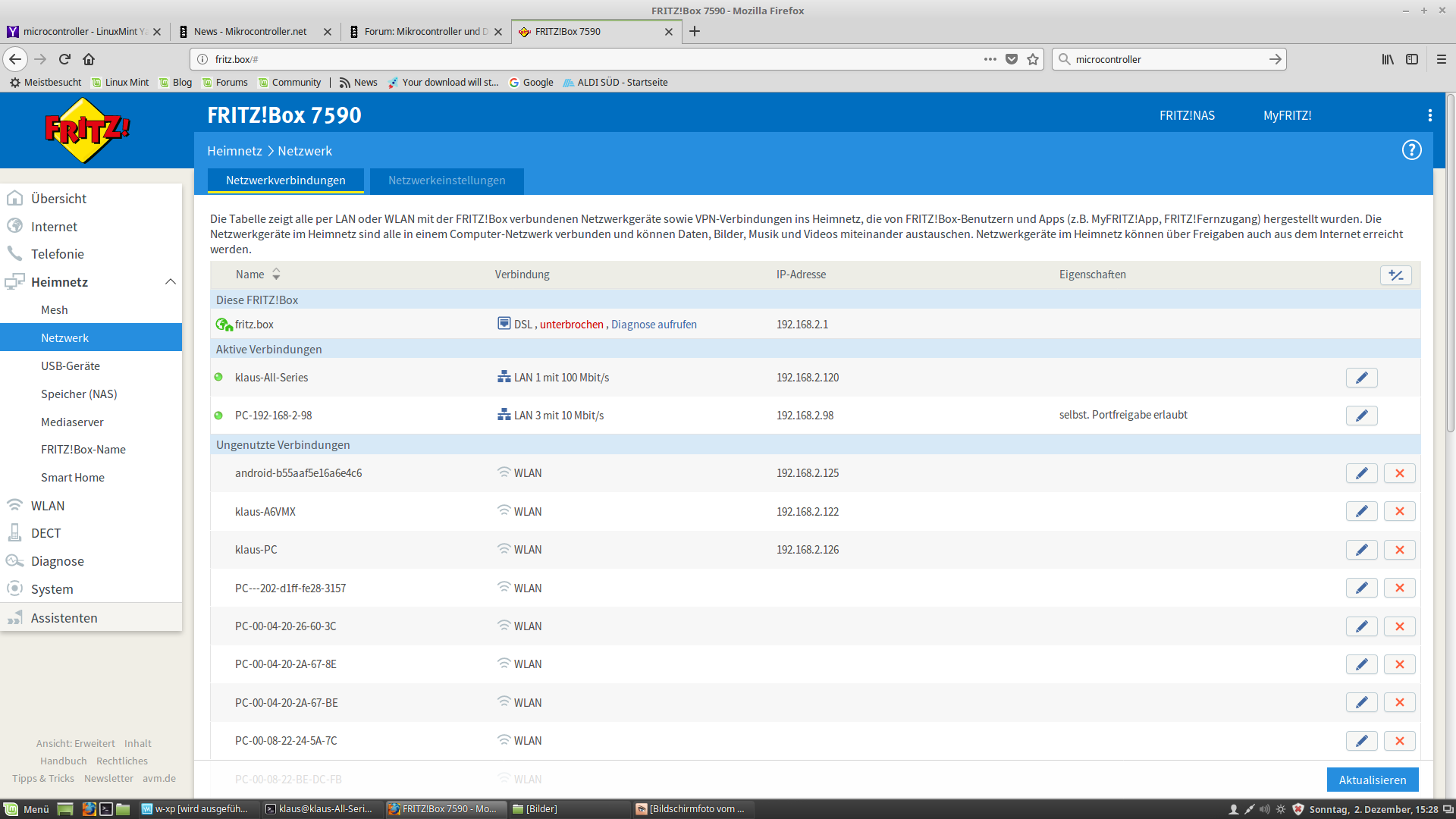Edit the PC-00-04-20-2A-67-BE entry
This screenshot has height=819, width=1456.
(1361, 703)
